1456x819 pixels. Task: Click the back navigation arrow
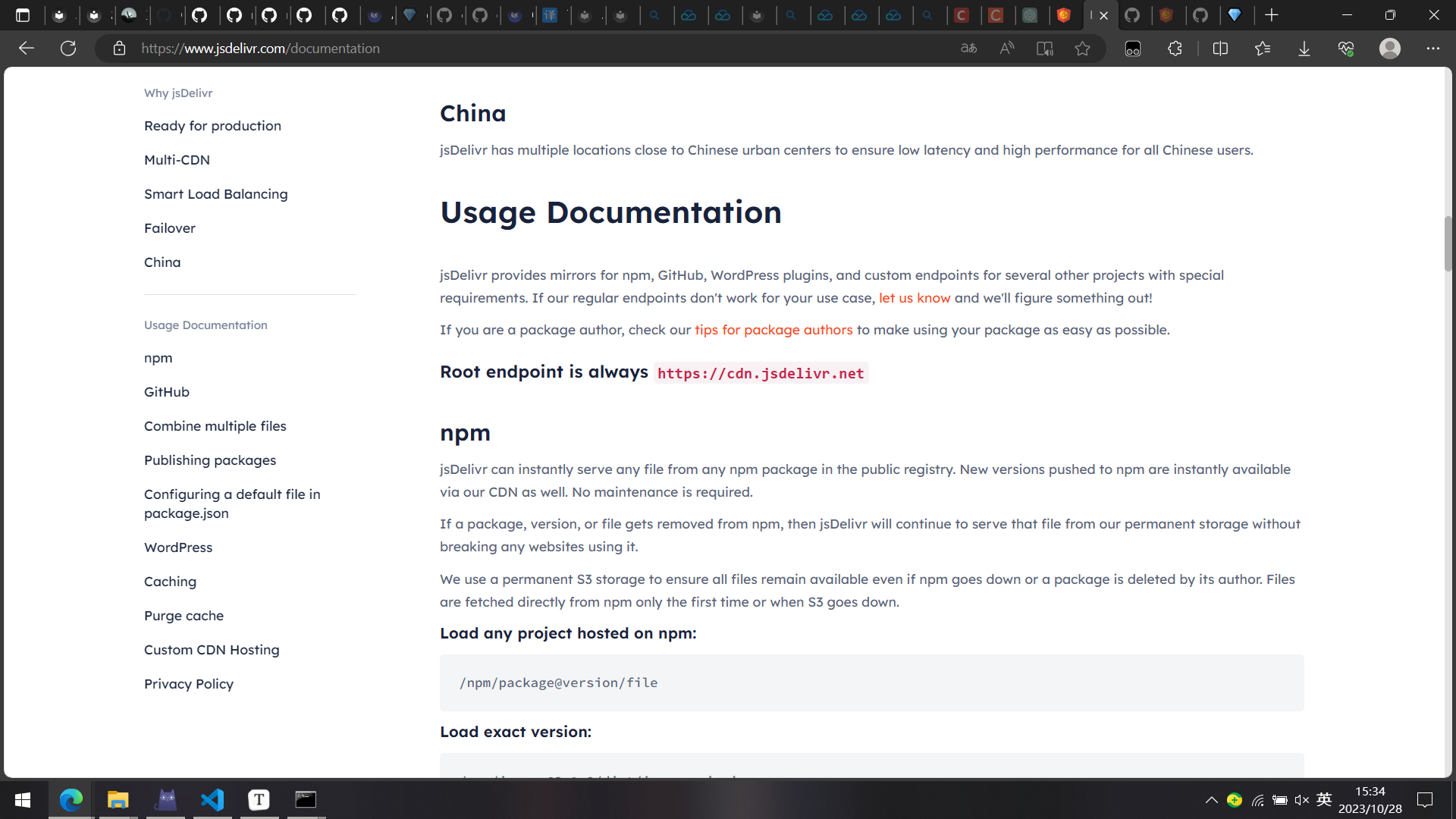[27, 49]
